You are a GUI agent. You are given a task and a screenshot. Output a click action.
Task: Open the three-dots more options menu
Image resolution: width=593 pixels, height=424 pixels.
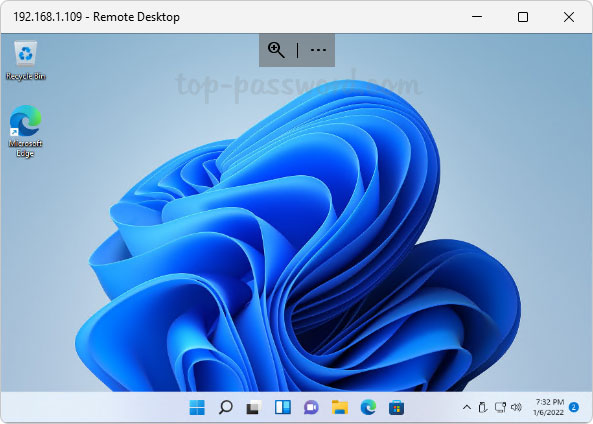(318, 50)
